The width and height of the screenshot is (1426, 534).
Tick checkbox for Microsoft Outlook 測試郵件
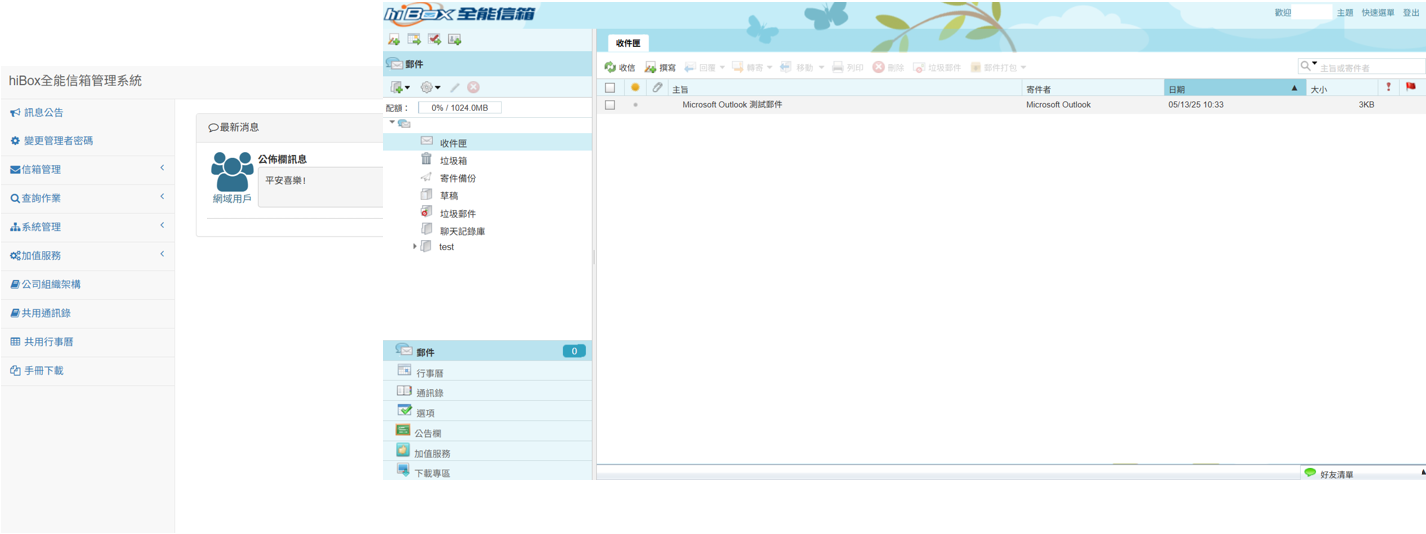pyautogui.click(x=610, y=104)
